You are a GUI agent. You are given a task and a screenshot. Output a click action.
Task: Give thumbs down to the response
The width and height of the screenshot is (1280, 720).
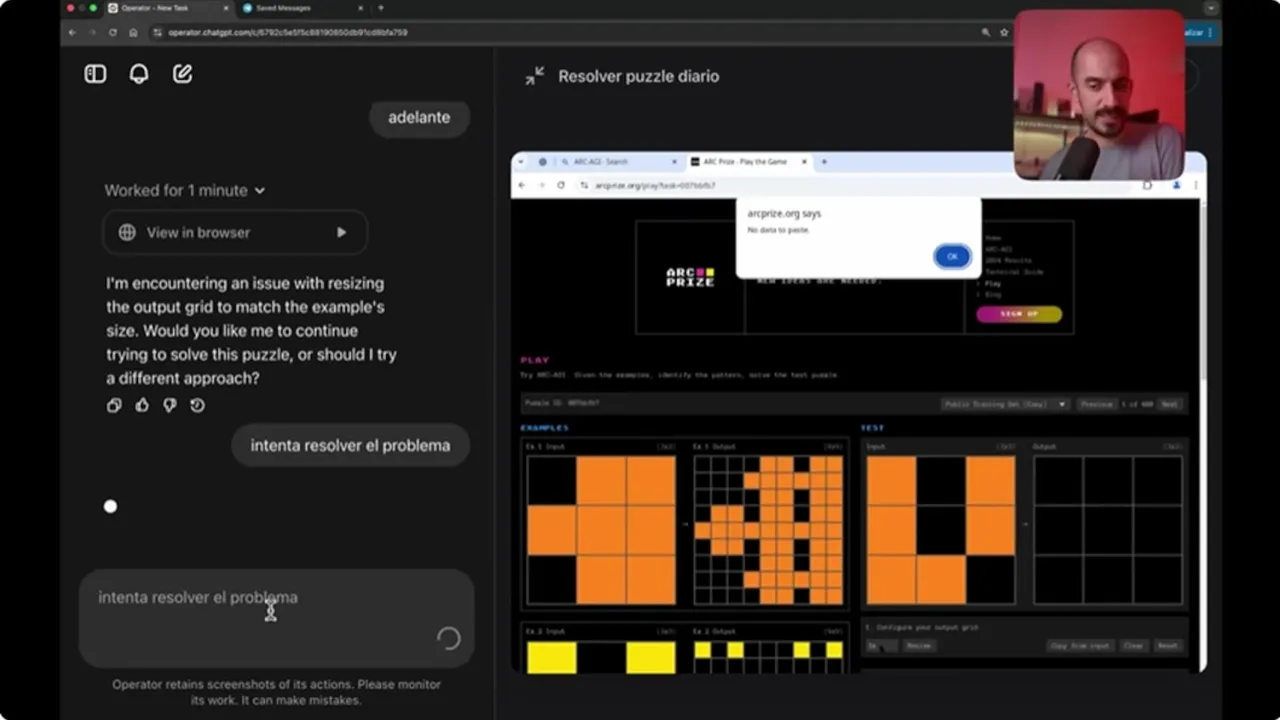pos(170,405)
